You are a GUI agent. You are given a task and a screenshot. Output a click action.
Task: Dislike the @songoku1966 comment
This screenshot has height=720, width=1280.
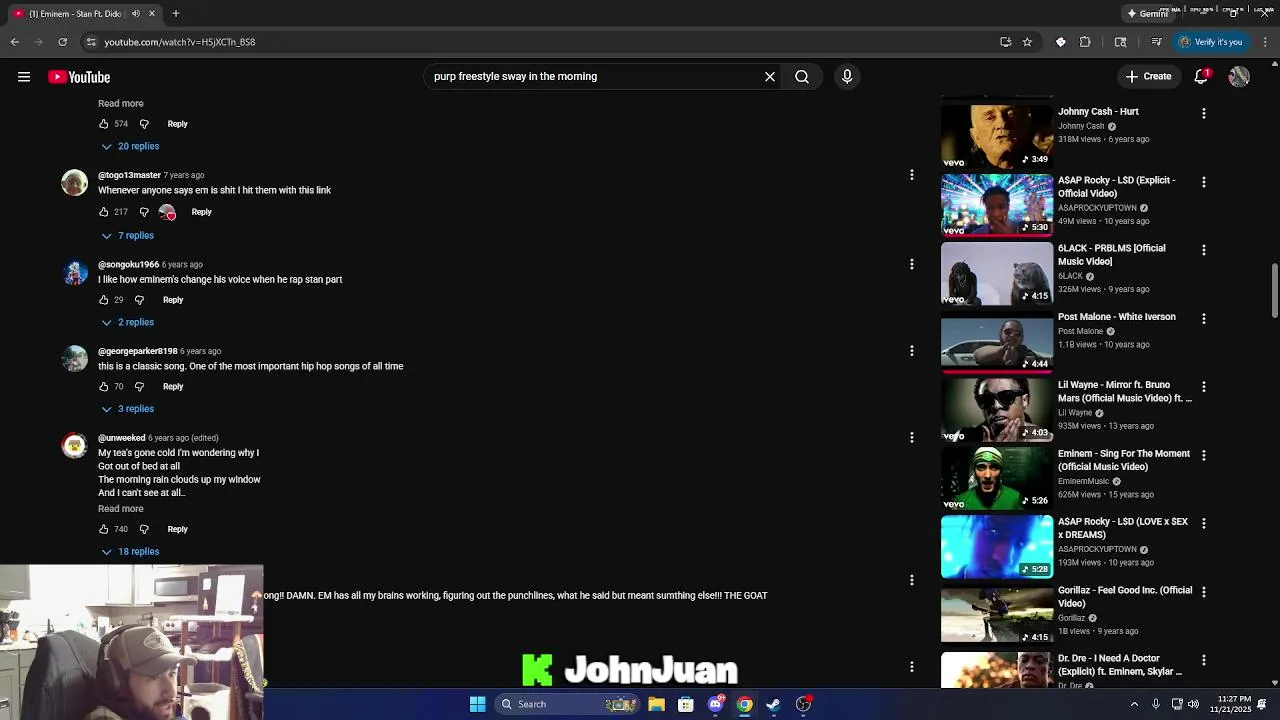coord(139,300)
